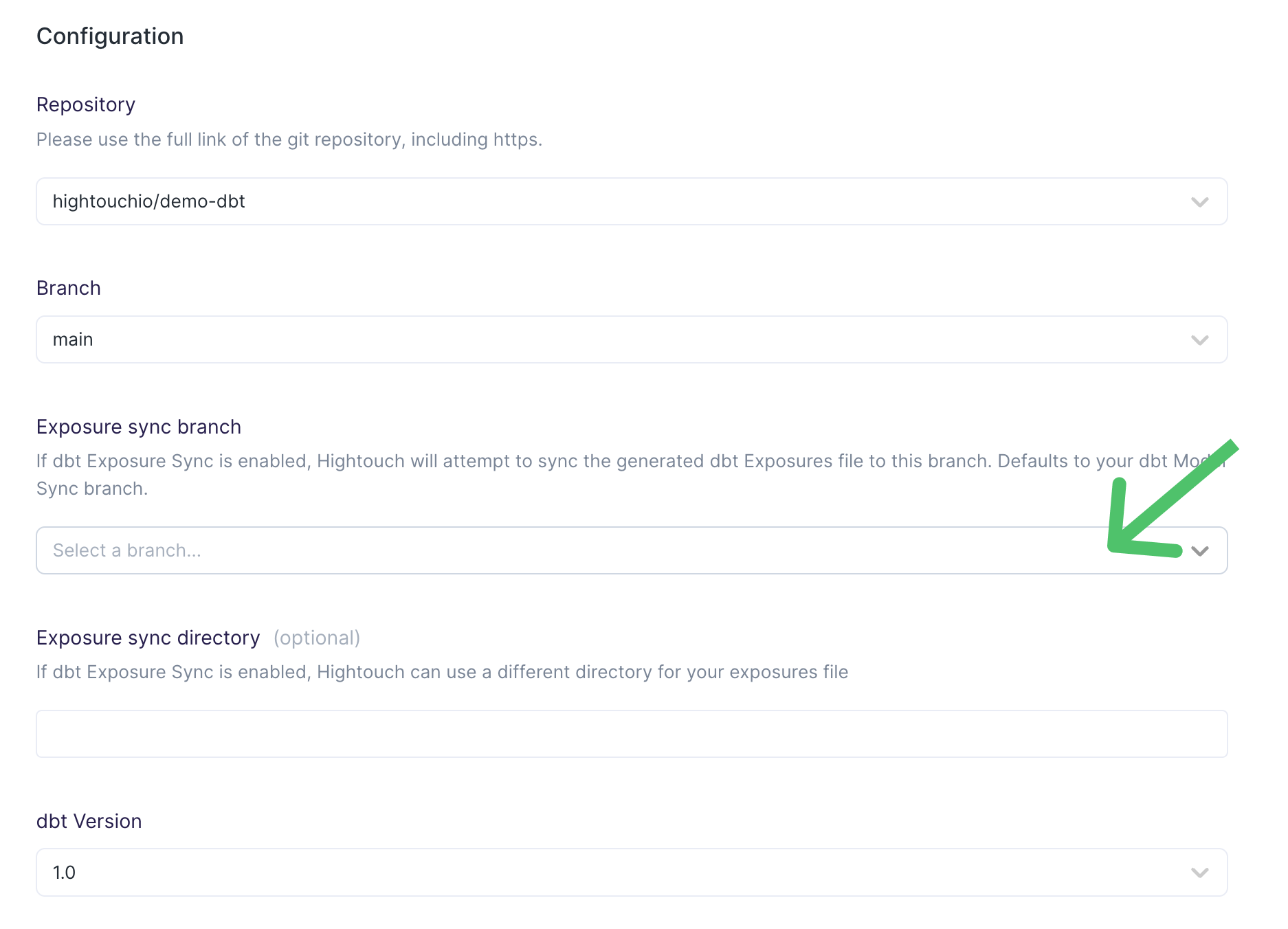
Task: Click the Exposure sync branch chevron arrow
Action: click(1199, 551)
